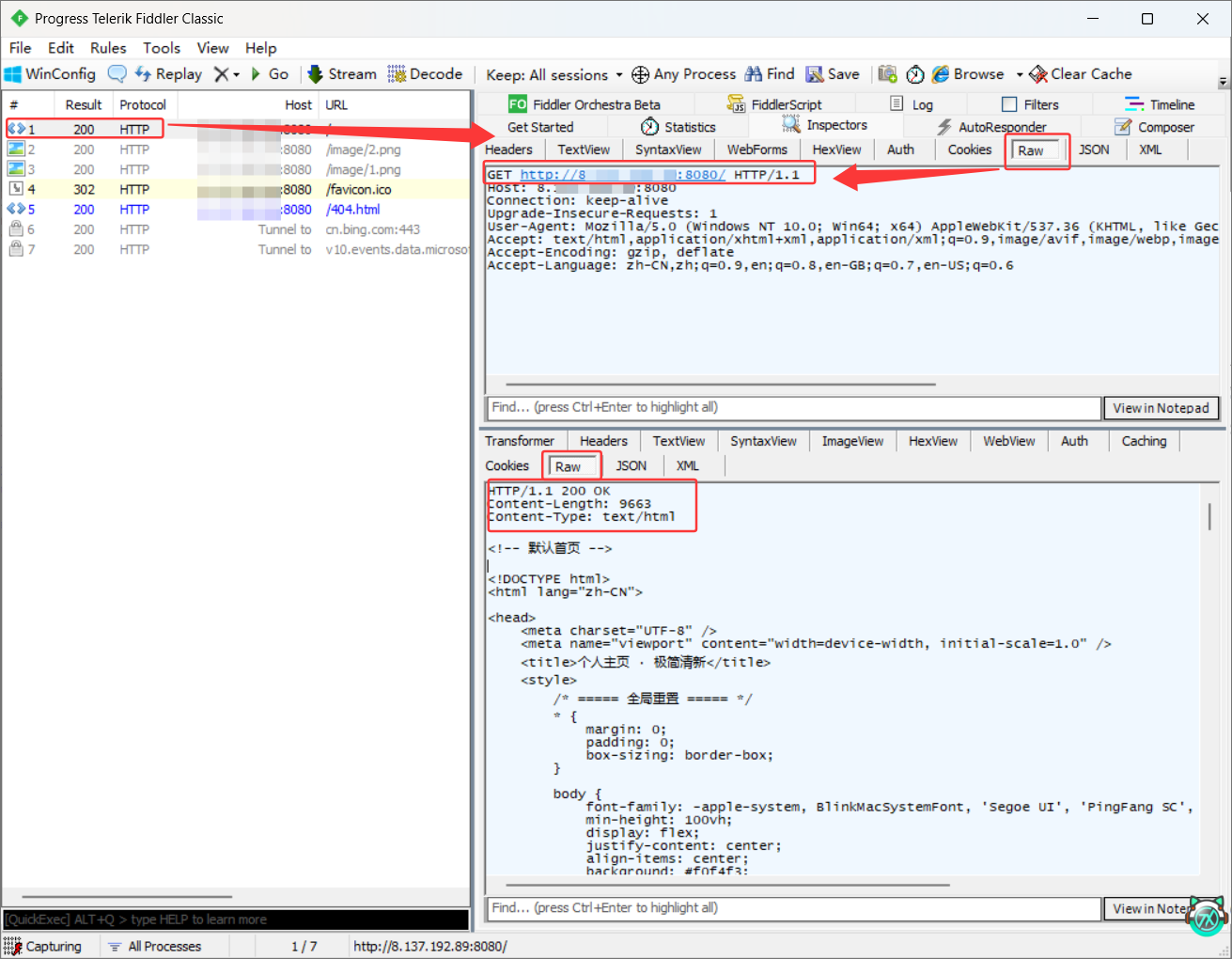
Task: Switch to Fiddler Orchestra Beta tab
Action: (x=585, y=104)
